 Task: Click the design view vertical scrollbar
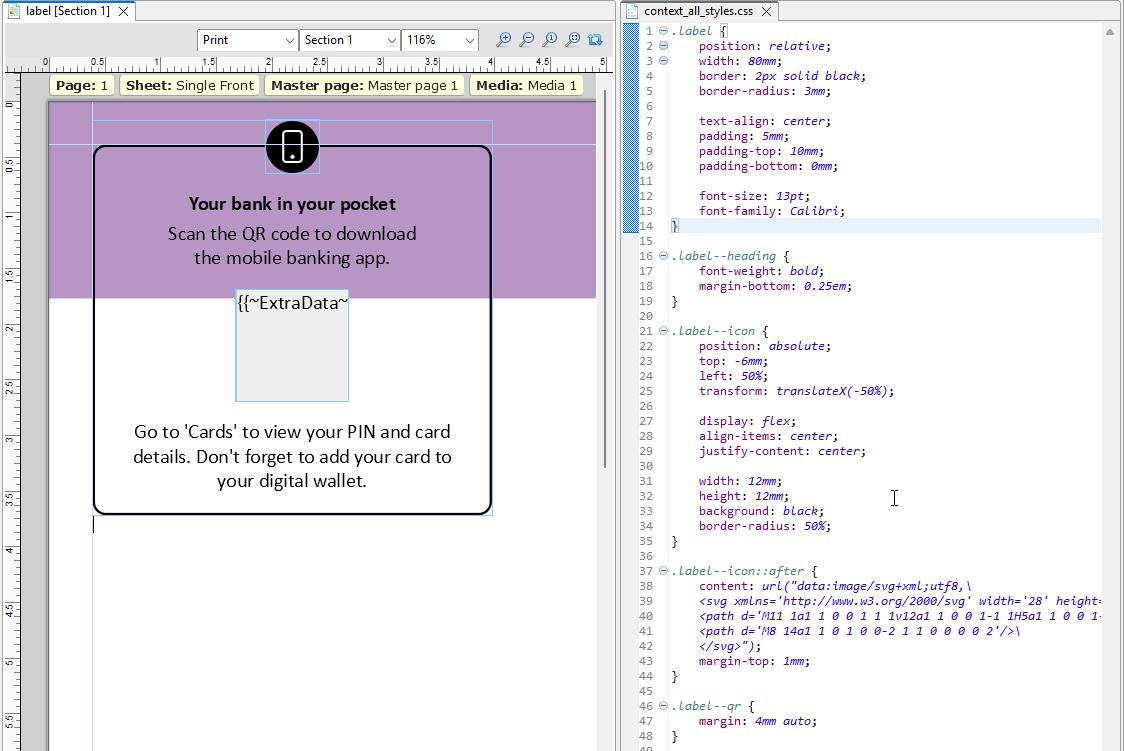pyautogui.click(x=605, y=300)
